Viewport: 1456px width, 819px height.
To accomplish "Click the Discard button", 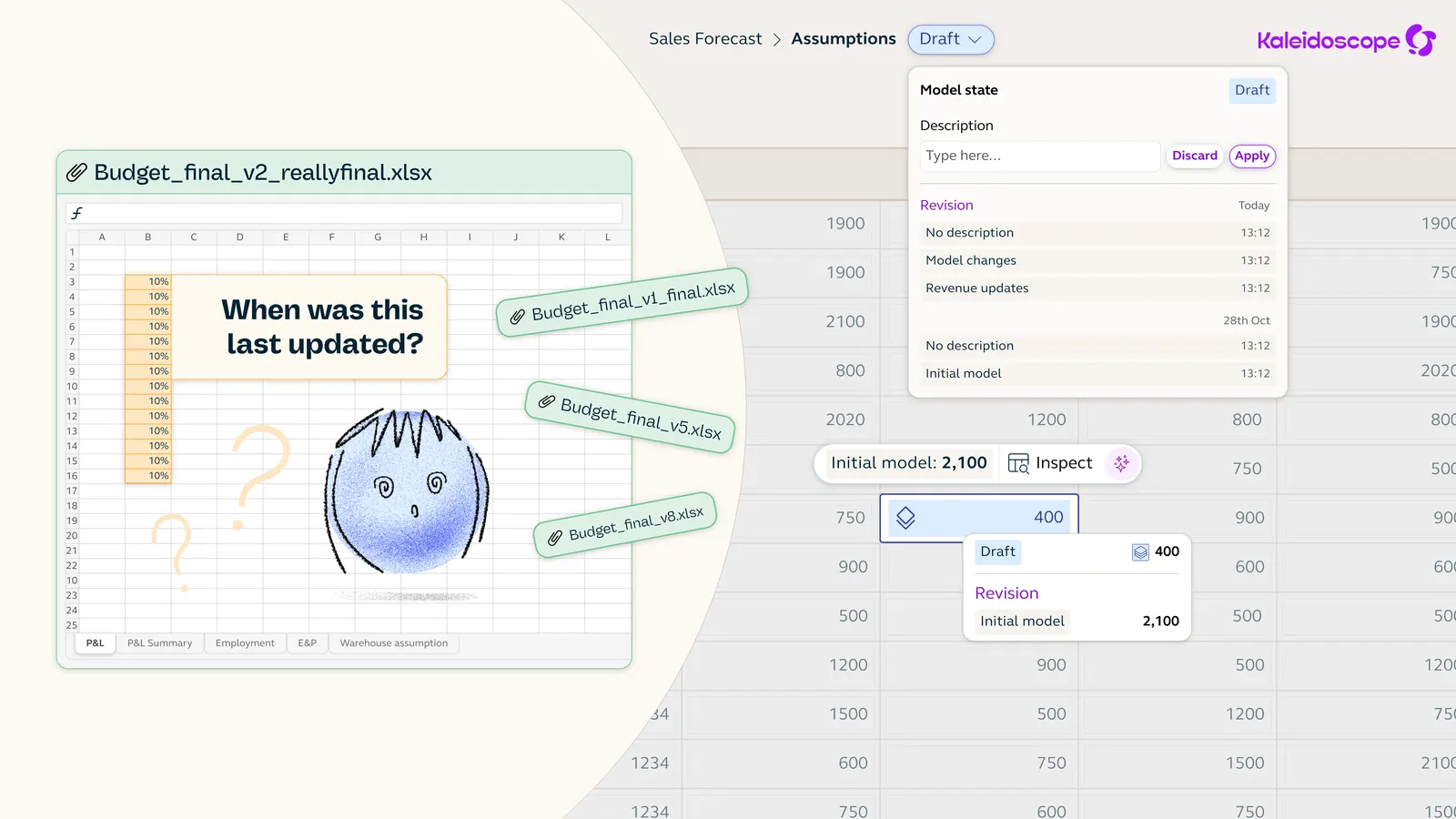I will click(x=1194, y=156).
